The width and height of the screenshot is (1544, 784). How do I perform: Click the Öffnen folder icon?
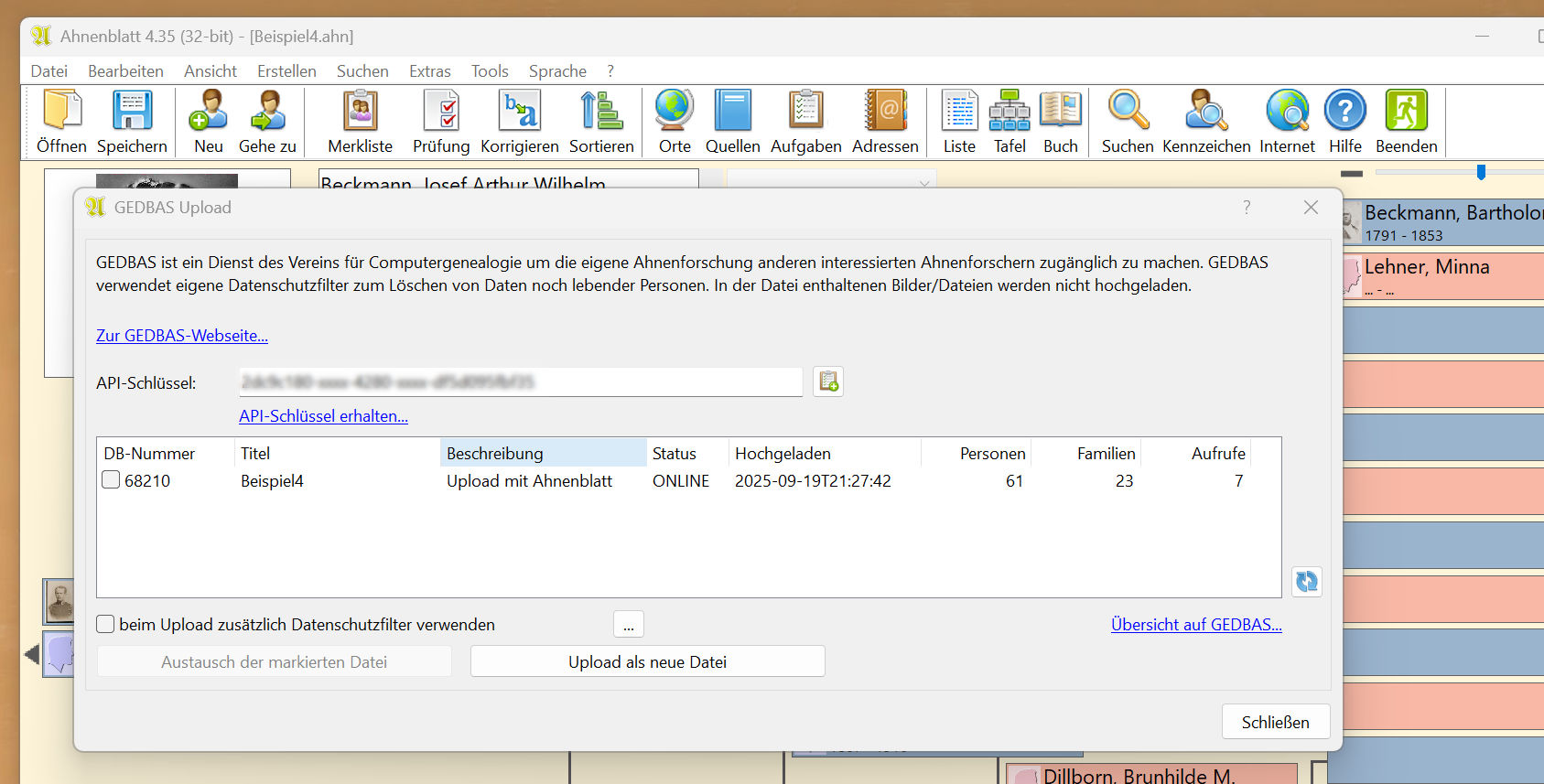click(x=61, y=112)
